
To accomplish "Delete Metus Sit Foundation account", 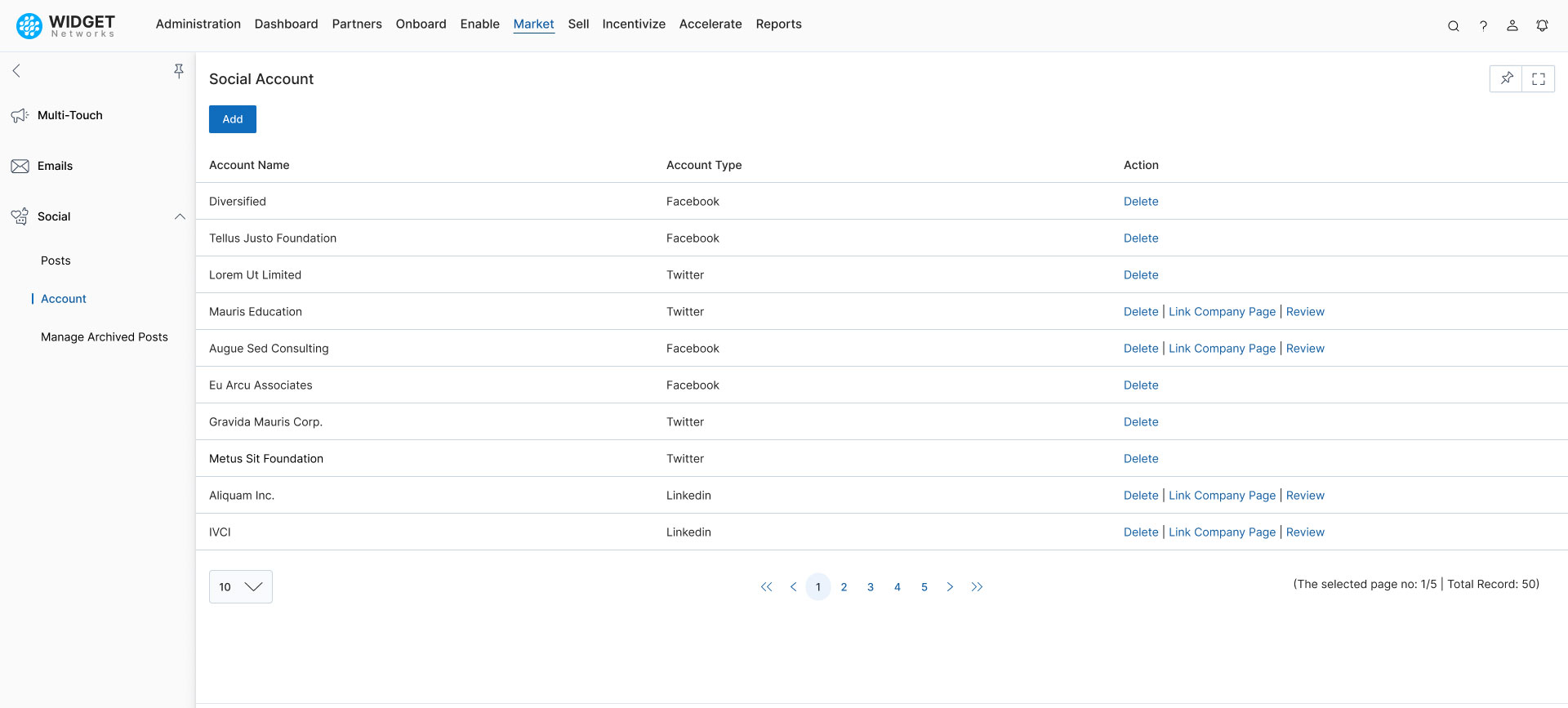I will [1141, 459].
